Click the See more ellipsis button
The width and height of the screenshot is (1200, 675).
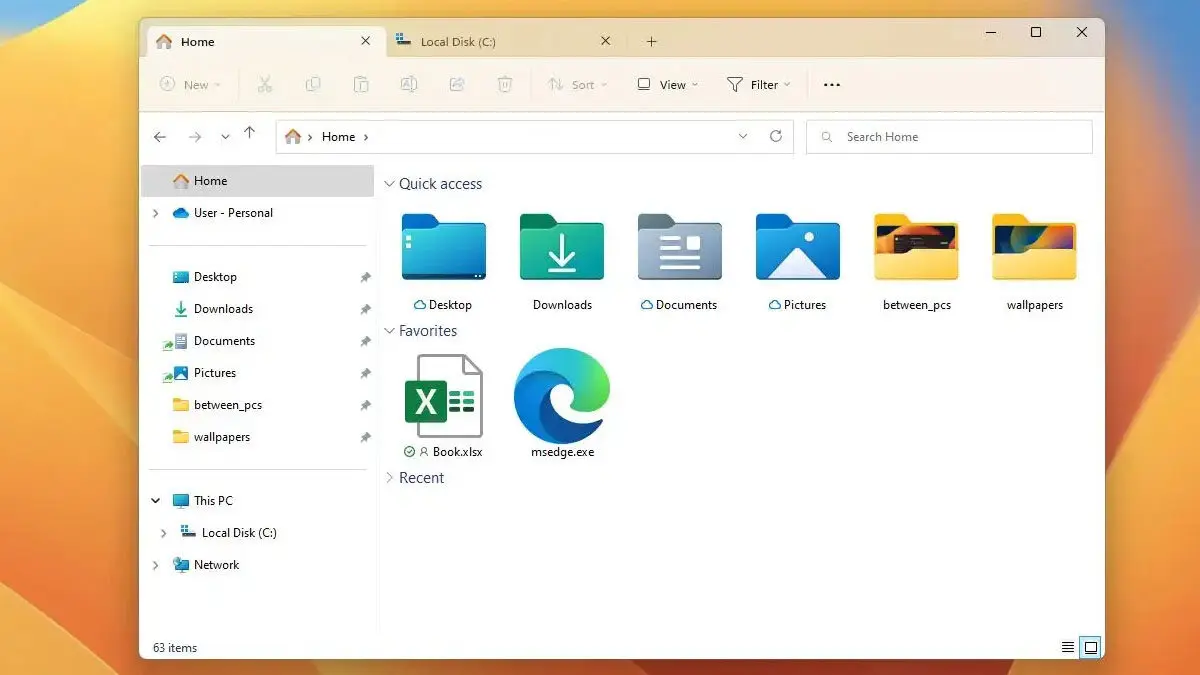831,84
